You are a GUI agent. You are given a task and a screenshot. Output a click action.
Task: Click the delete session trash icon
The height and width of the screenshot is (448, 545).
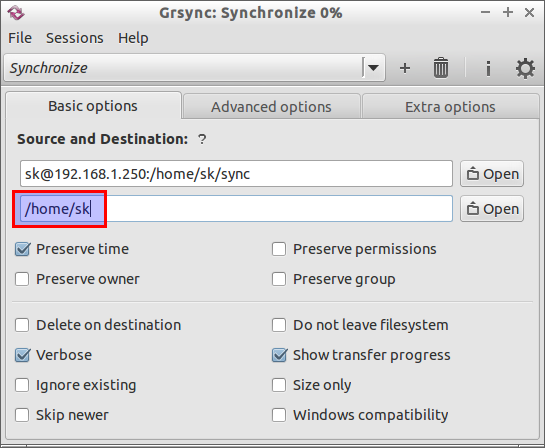tap(441, 68)
